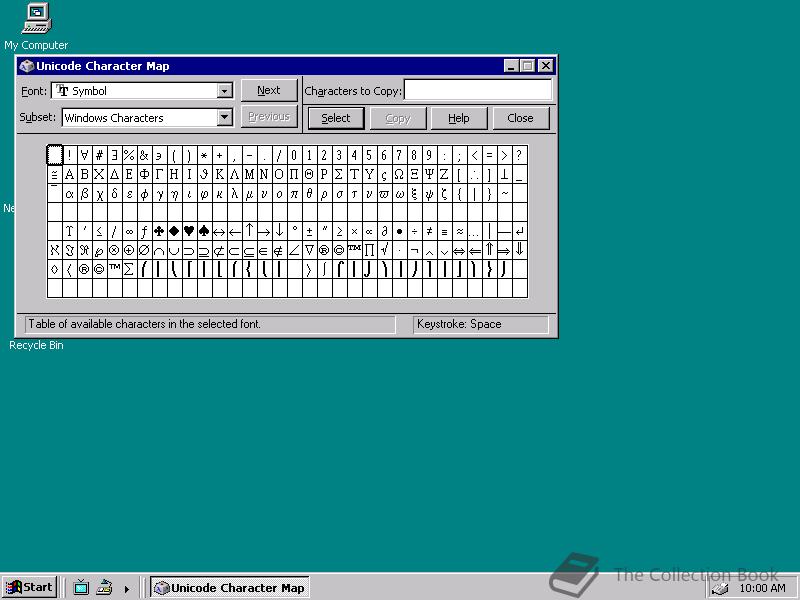This screenshot has width=800, height=600.
Task: Open Help in Character Map
Action: point(459,118)
